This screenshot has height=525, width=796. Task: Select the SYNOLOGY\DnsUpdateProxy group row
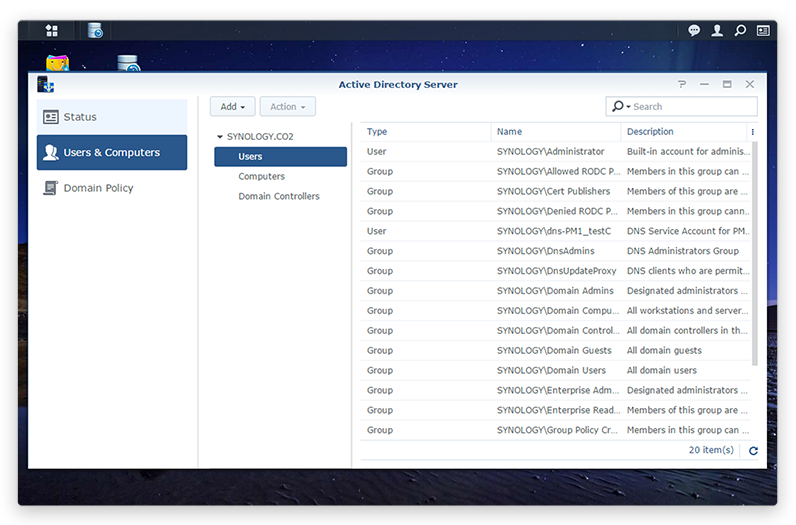(x=556, y=271)
